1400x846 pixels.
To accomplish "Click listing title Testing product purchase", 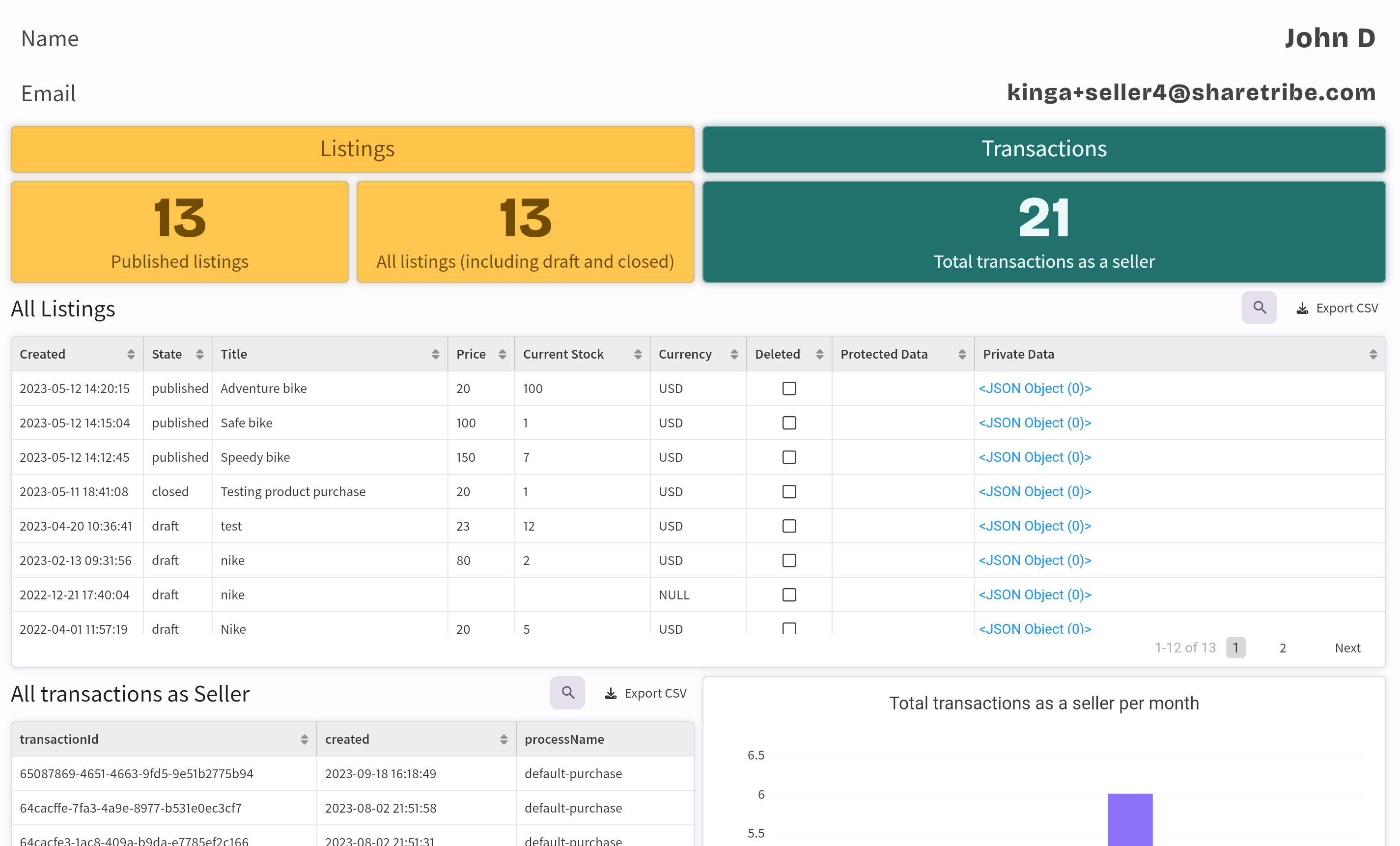I will (x=293, y=491).
